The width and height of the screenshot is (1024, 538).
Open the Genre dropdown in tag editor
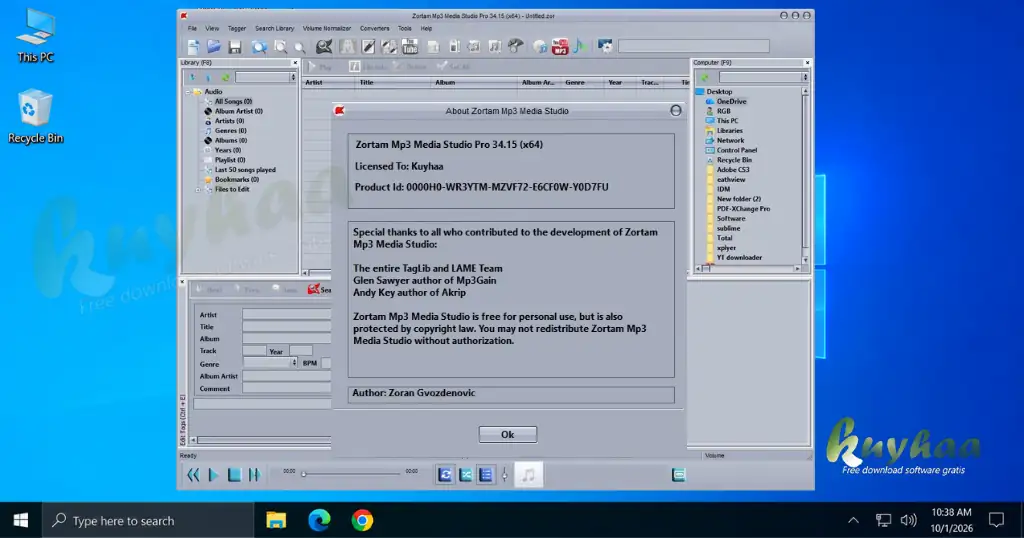pyautogui.click(x=270, y=362)
